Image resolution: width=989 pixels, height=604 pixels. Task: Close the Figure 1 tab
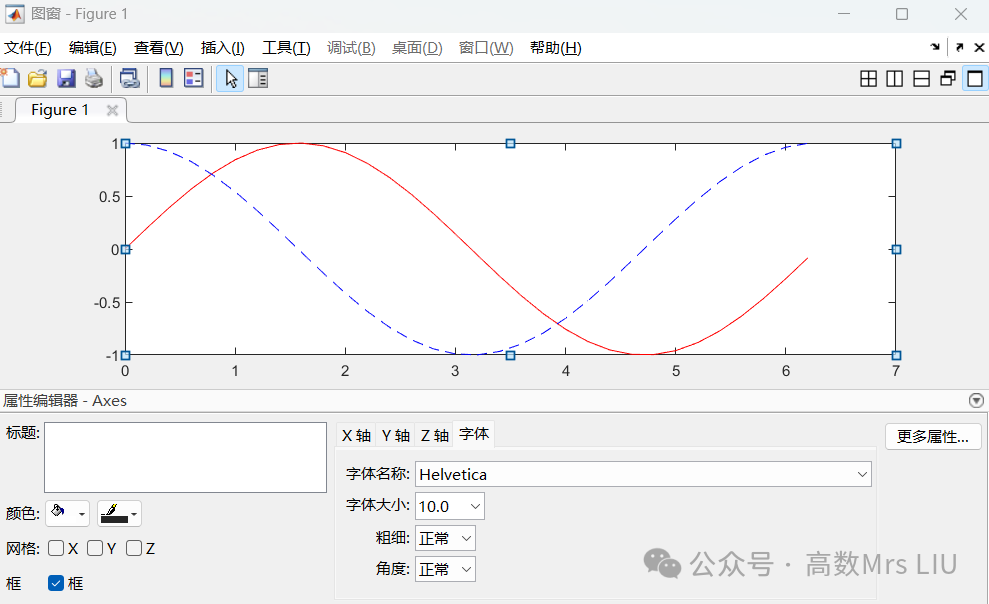(112, 110)
